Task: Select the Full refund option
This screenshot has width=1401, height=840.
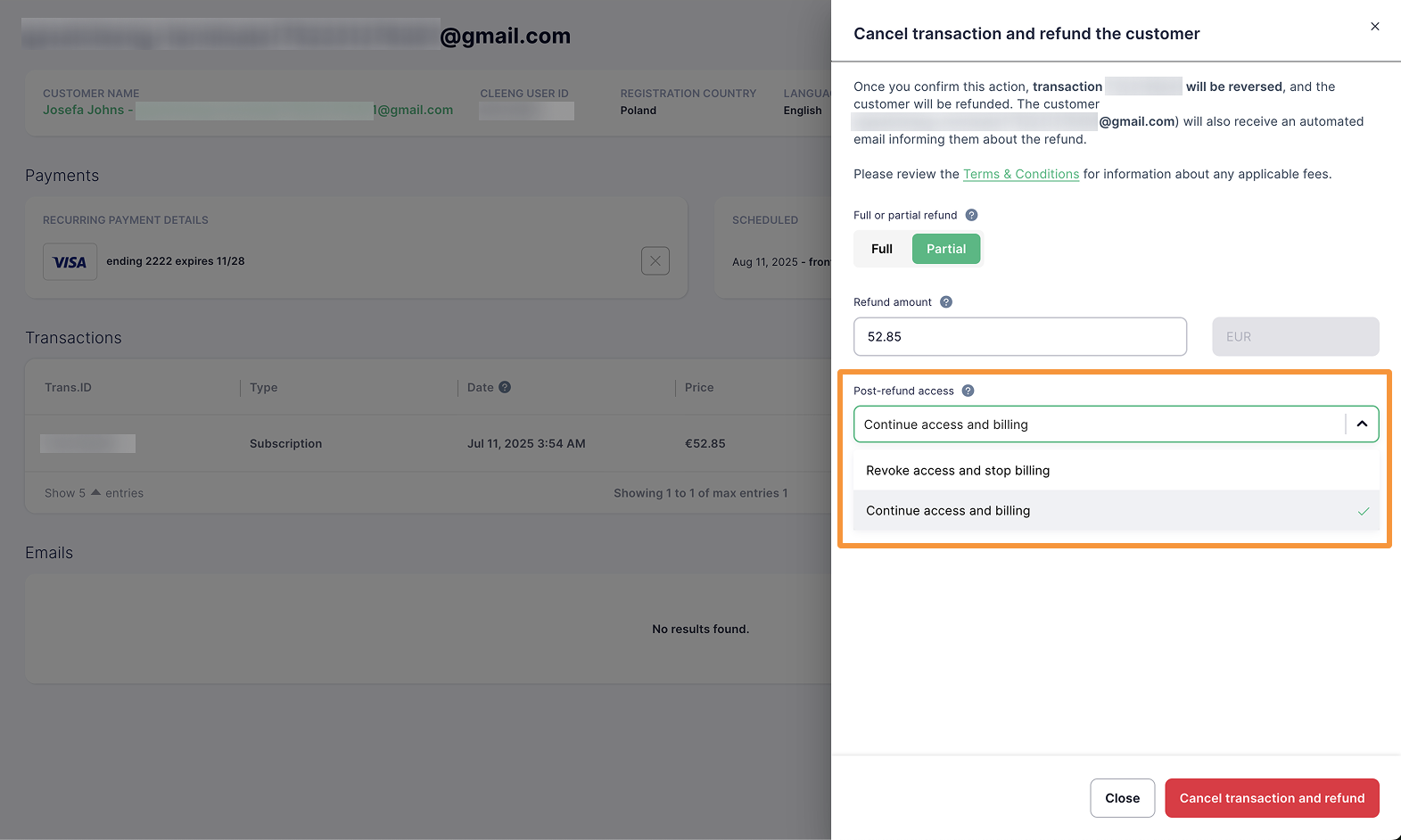Action: click(882, 249)
